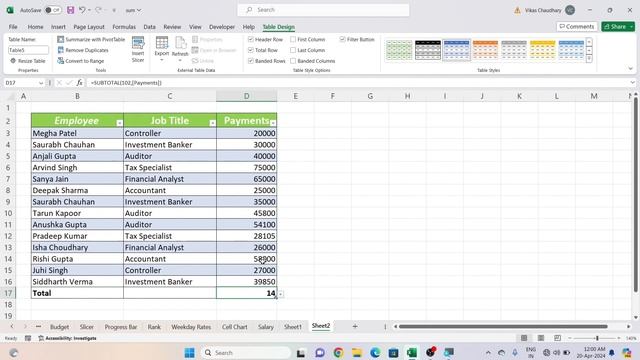This screenshot has height=360, width=640.
Task: Click the Excel icon in the taskbar
Action: [x=412, y=353]
